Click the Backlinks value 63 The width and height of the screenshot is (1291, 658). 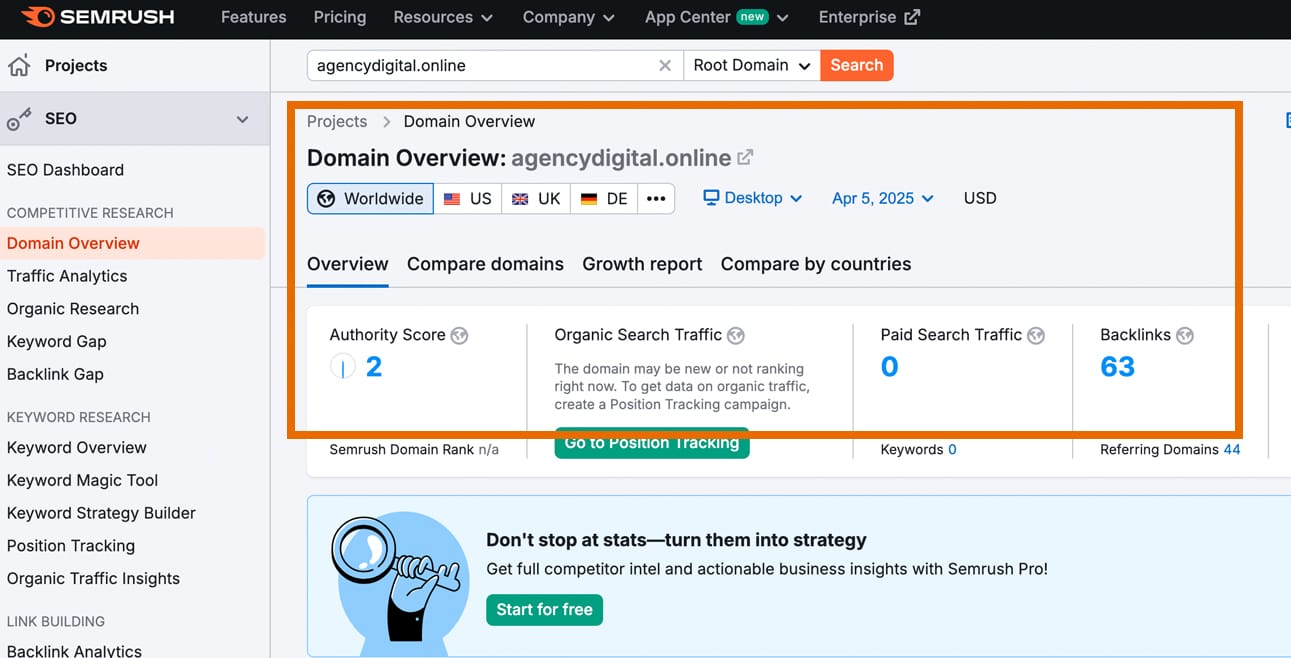pyautogui.click(x=1117, y=367)
